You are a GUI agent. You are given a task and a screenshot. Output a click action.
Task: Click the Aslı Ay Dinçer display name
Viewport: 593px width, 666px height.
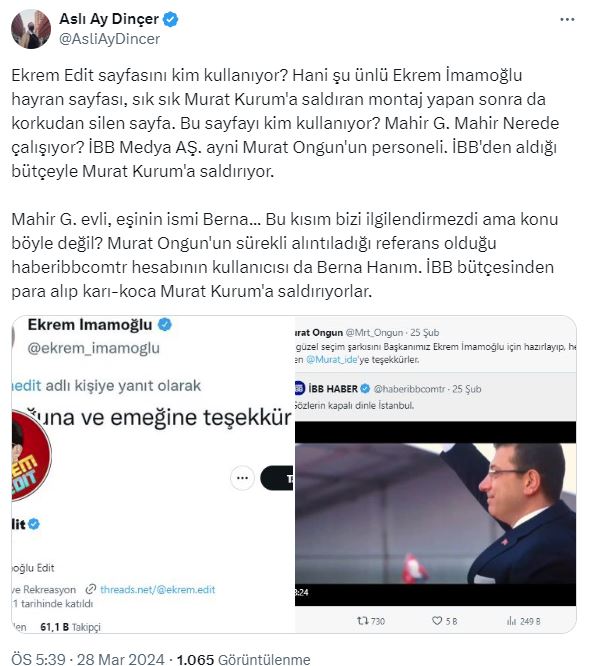click(109, 19)
